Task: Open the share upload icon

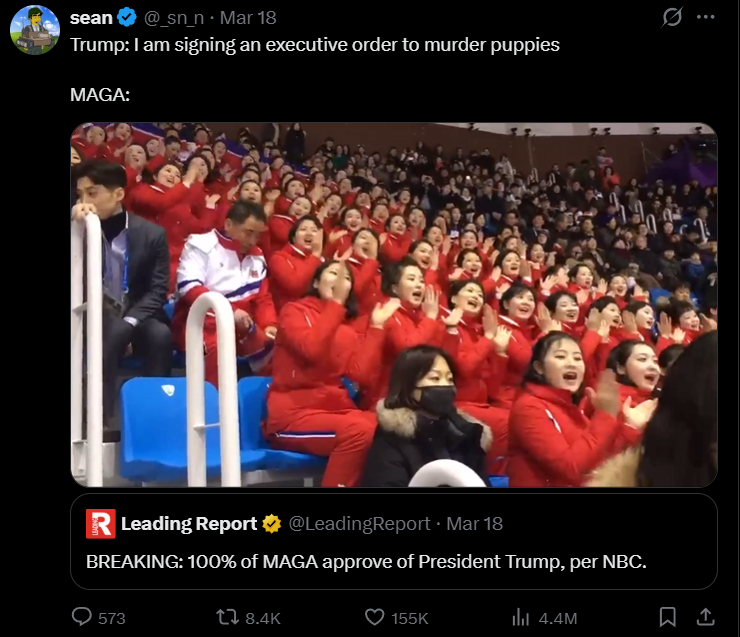Action: (x=706, y=617)
